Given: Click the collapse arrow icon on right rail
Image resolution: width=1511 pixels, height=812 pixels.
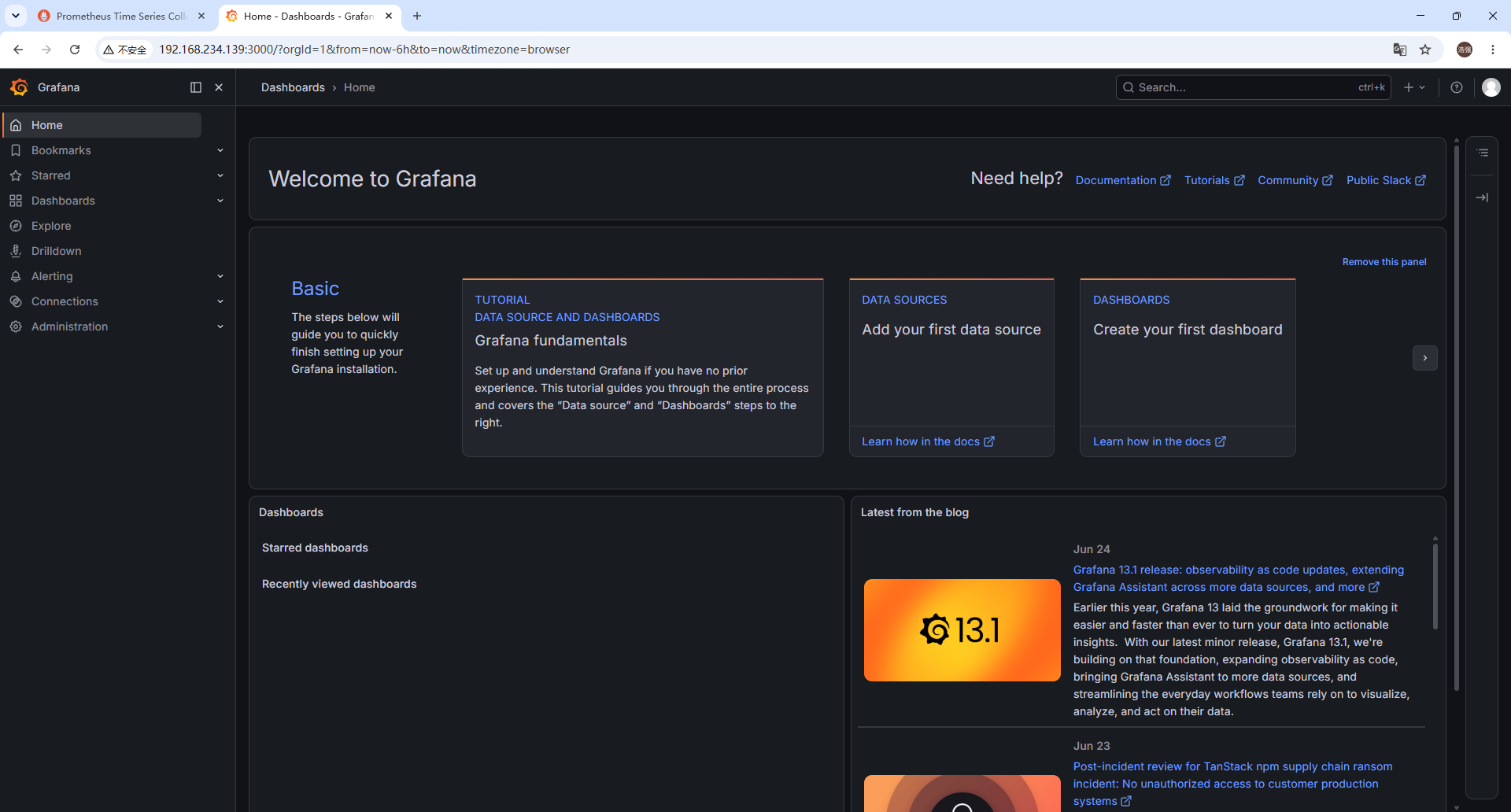Looking at the screenshot, I should 1483,197.
